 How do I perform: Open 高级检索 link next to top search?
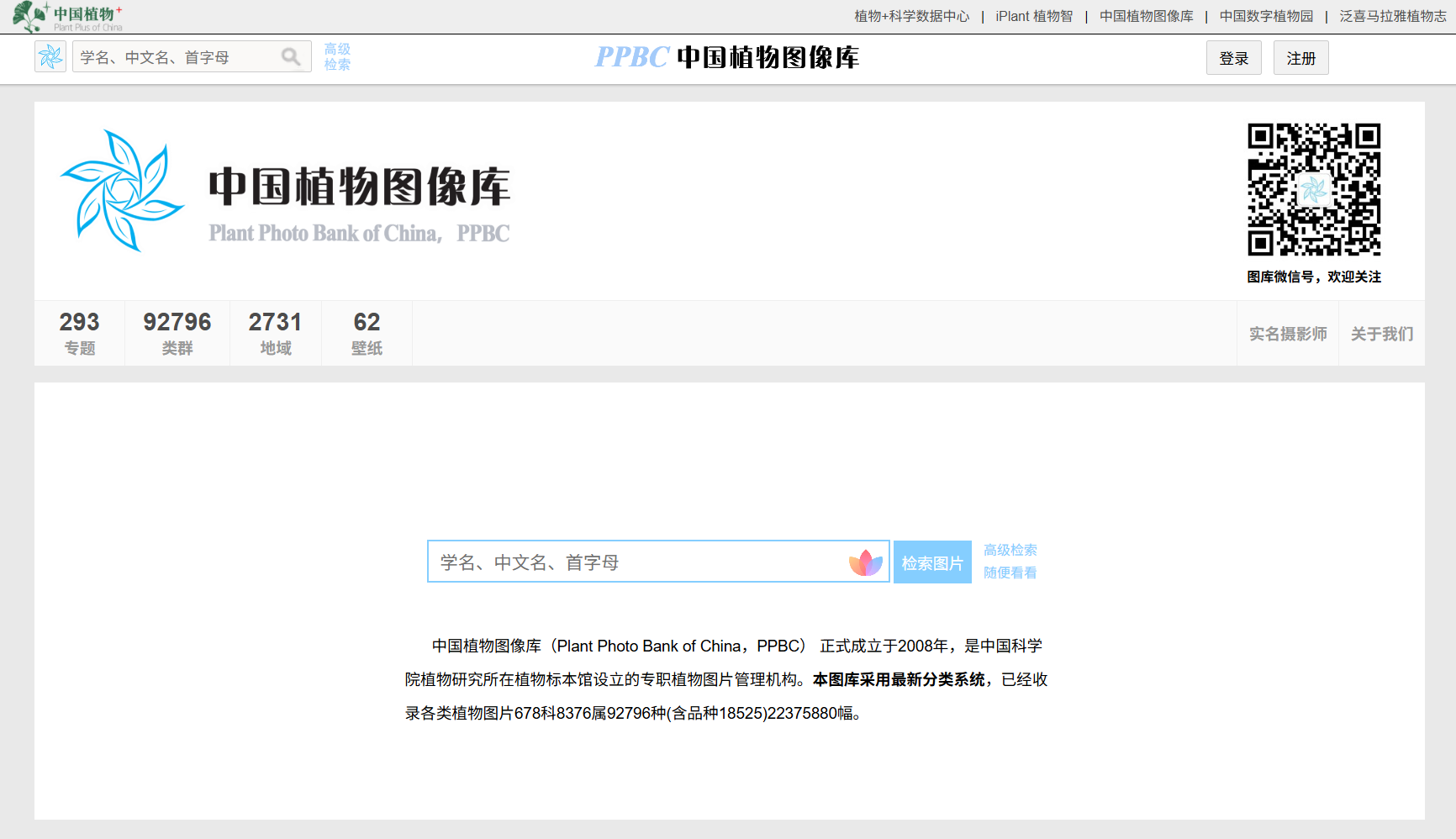coord(337,57)
